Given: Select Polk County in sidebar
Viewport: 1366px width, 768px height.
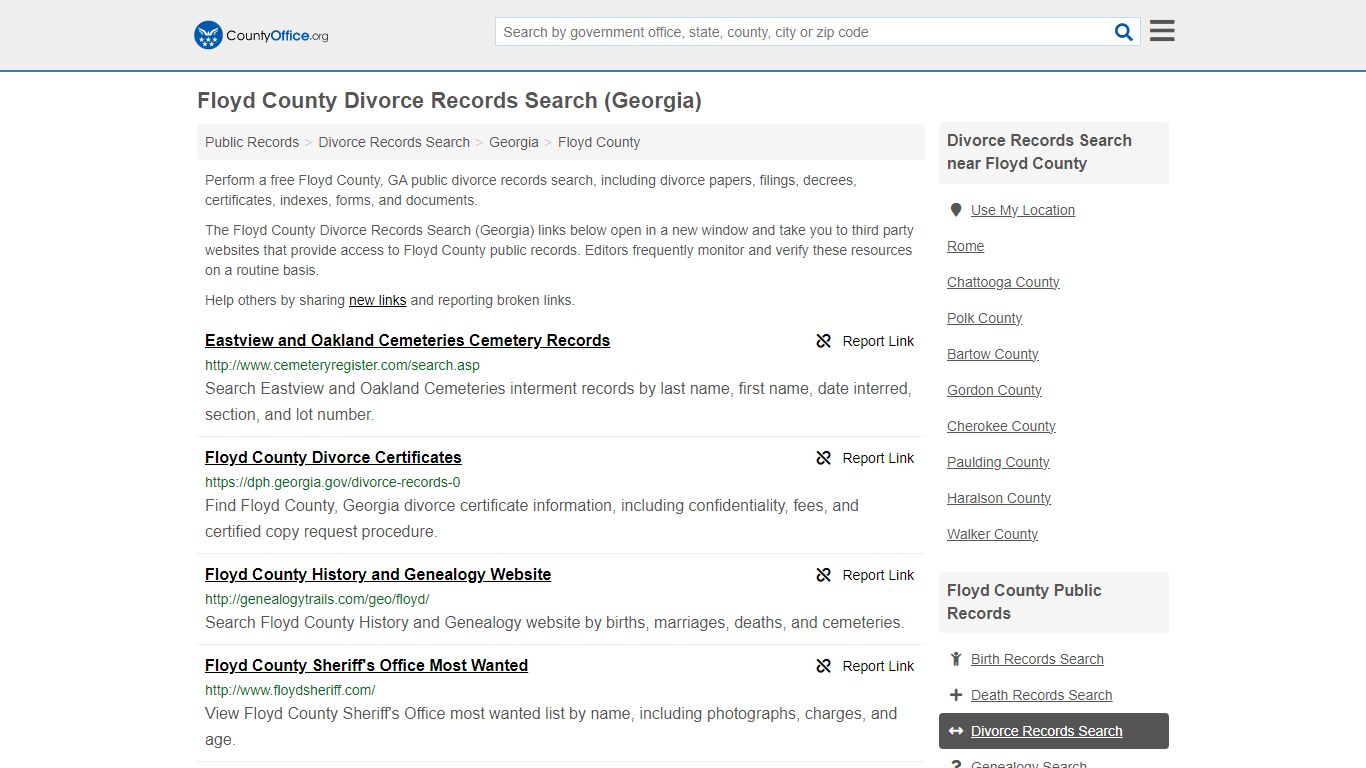Looking at the screenshot, I should [985, 318].
